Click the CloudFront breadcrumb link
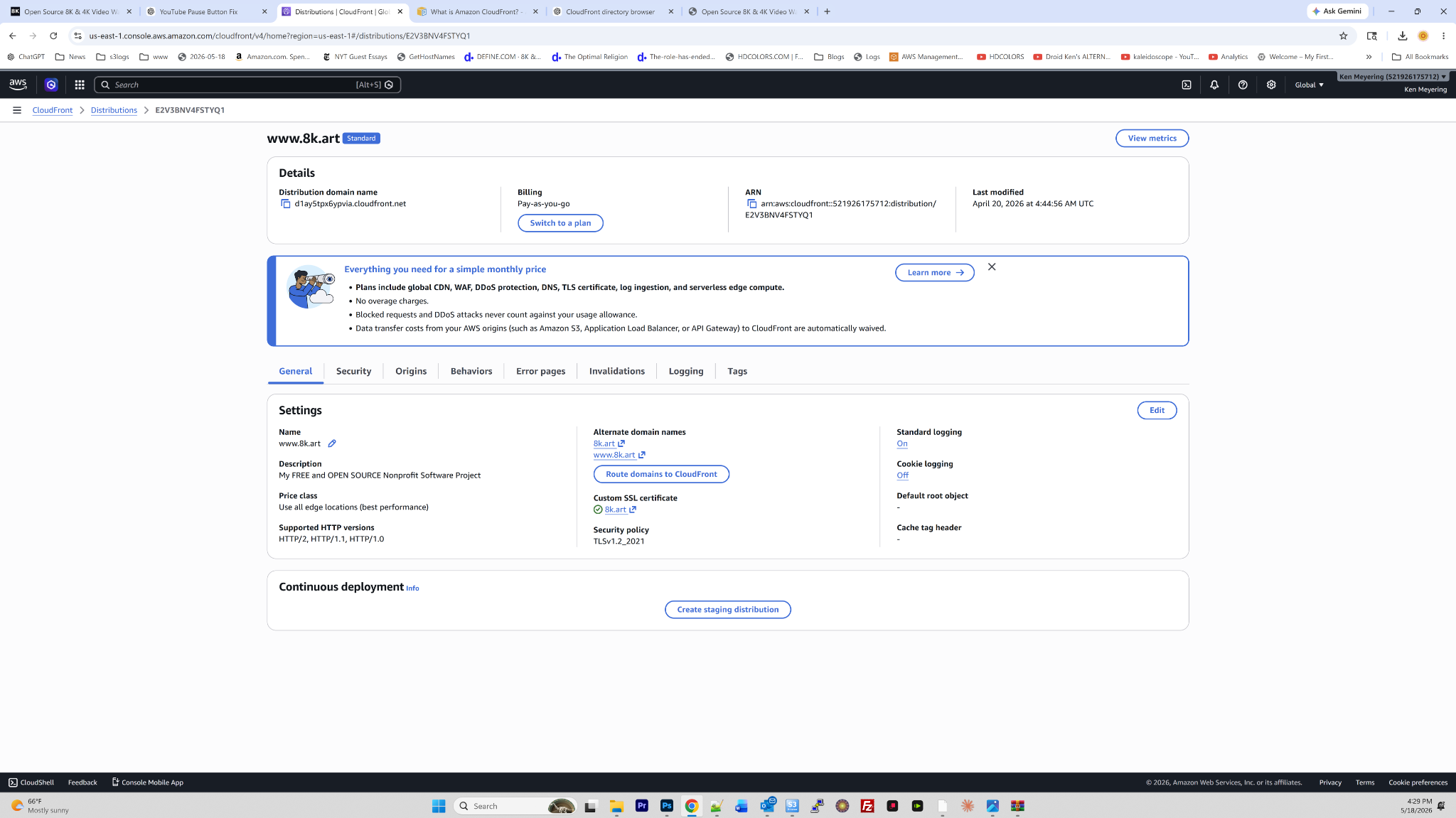Image resolution: width=1456 pixels, height=818 pixels. coord(53,110)
